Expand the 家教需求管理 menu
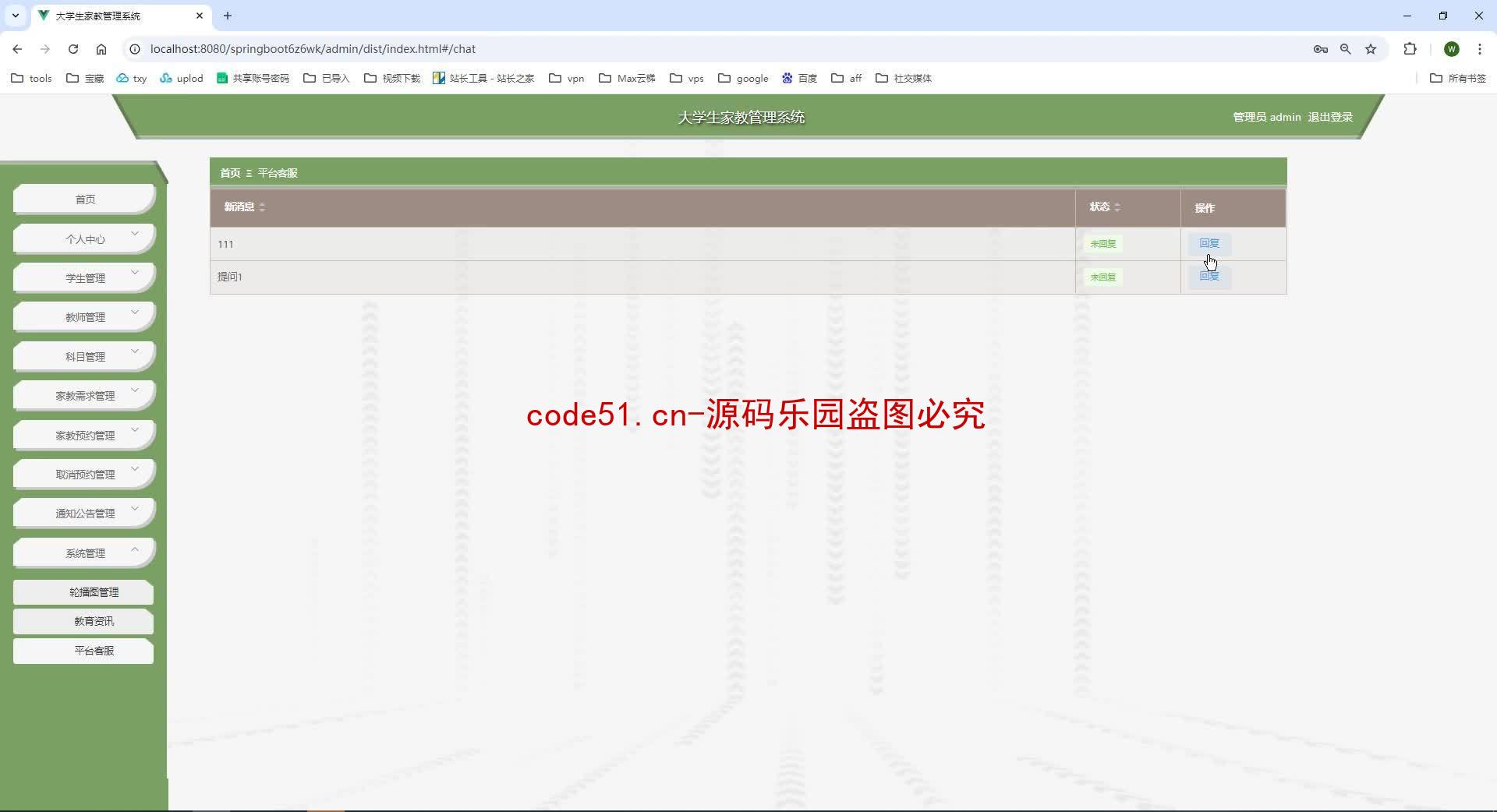1497x812 pixels. [84, 396]
